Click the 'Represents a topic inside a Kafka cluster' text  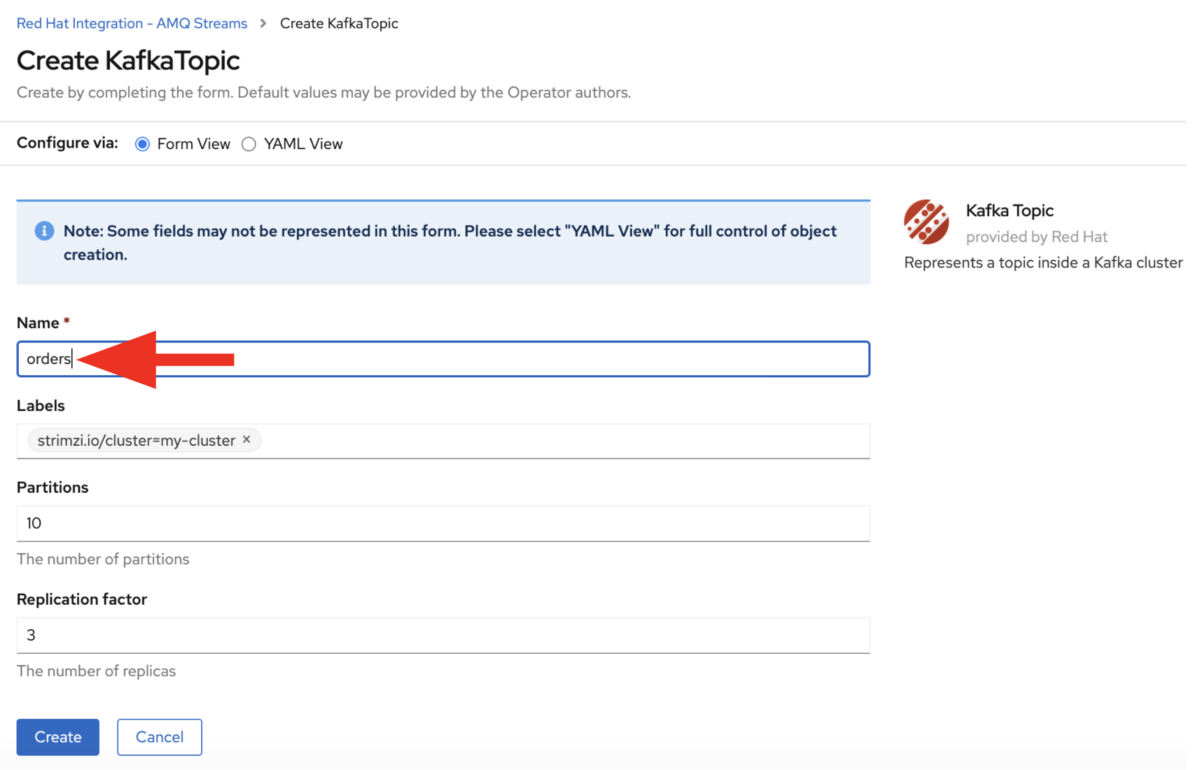(x=1044, y=263)
